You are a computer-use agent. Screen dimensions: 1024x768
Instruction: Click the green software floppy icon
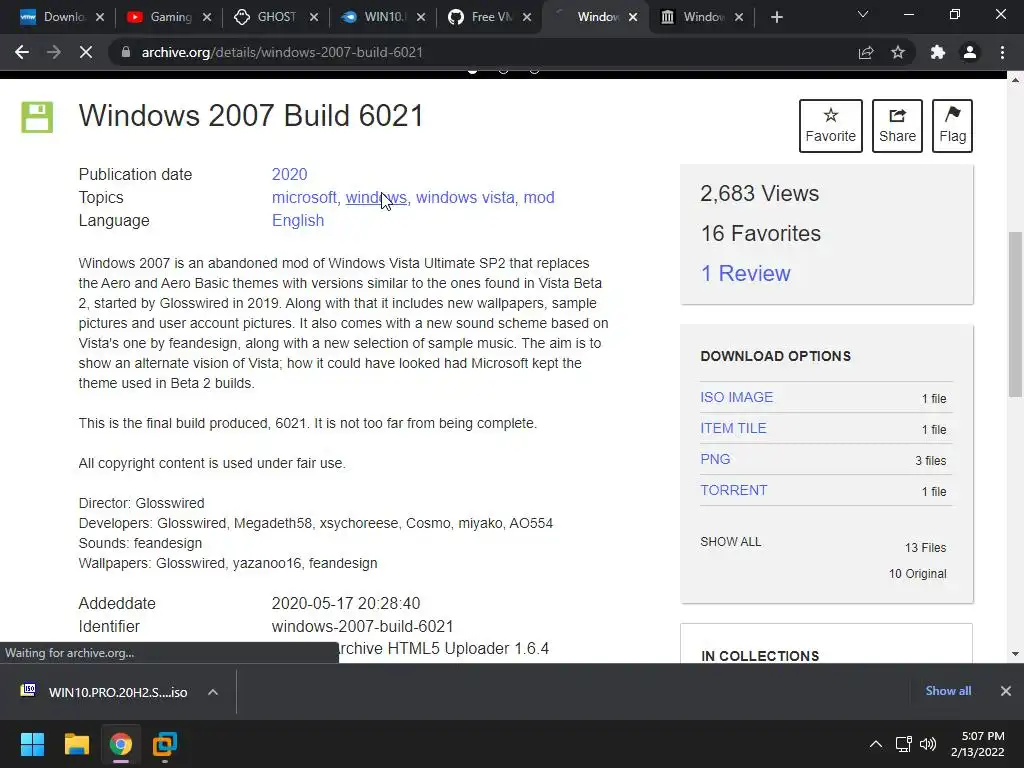(x=37, y=118)
